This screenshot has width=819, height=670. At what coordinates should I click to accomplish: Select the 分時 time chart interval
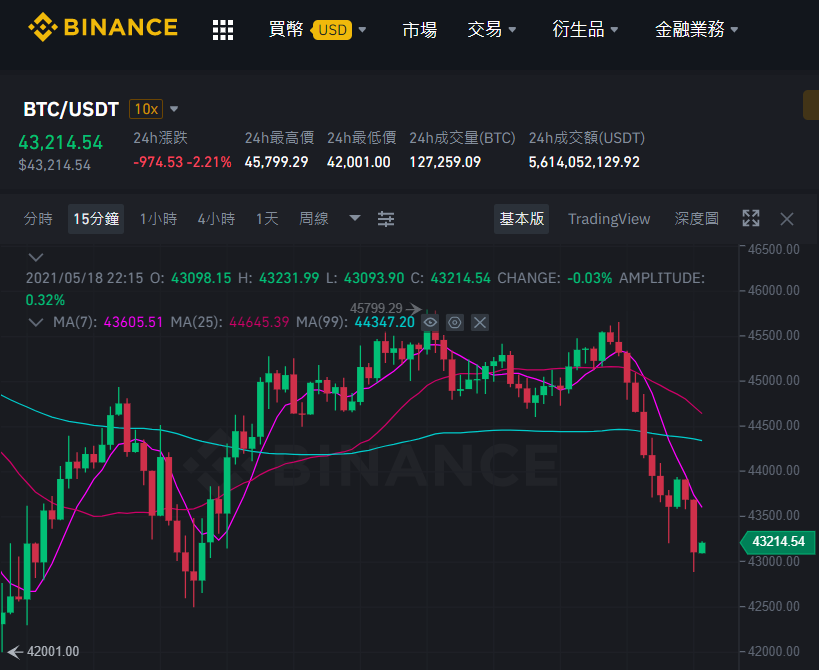pos(38,219)
